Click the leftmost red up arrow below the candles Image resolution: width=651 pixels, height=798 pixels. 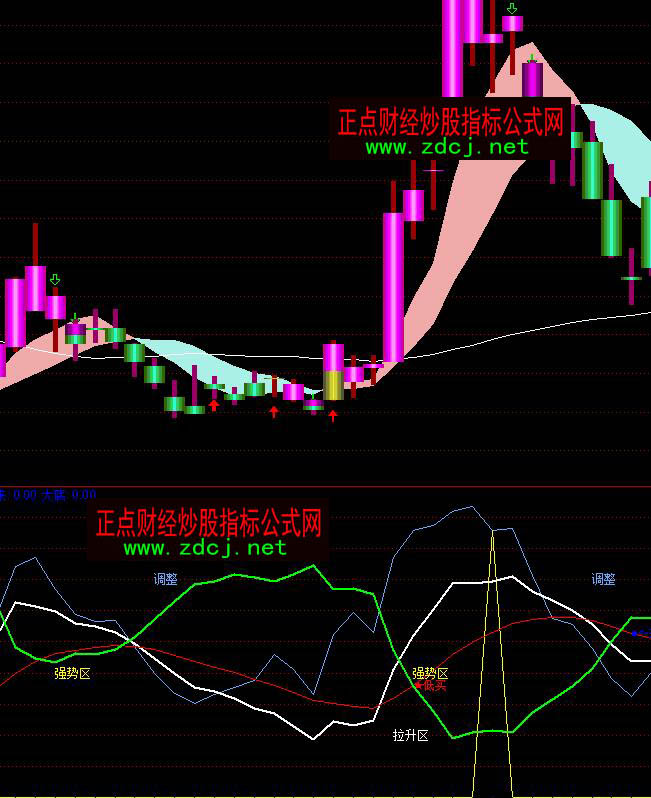(213, 405)
